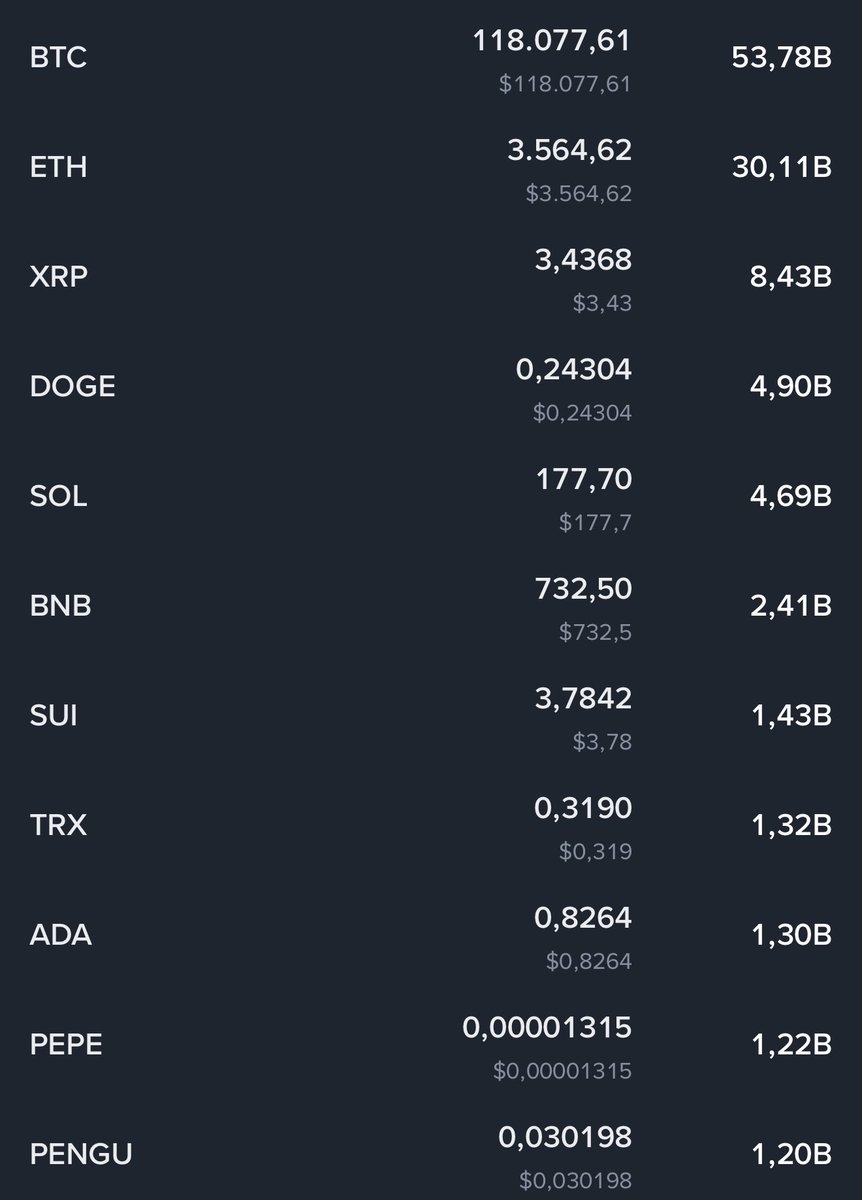
Task: Tap PENGU volume 1,20B
Action: [x=791, y=1155]
